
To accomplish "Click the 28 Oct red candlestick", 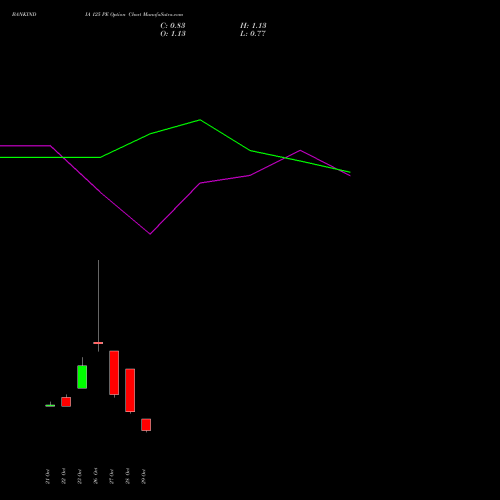I will click(130, 390).
